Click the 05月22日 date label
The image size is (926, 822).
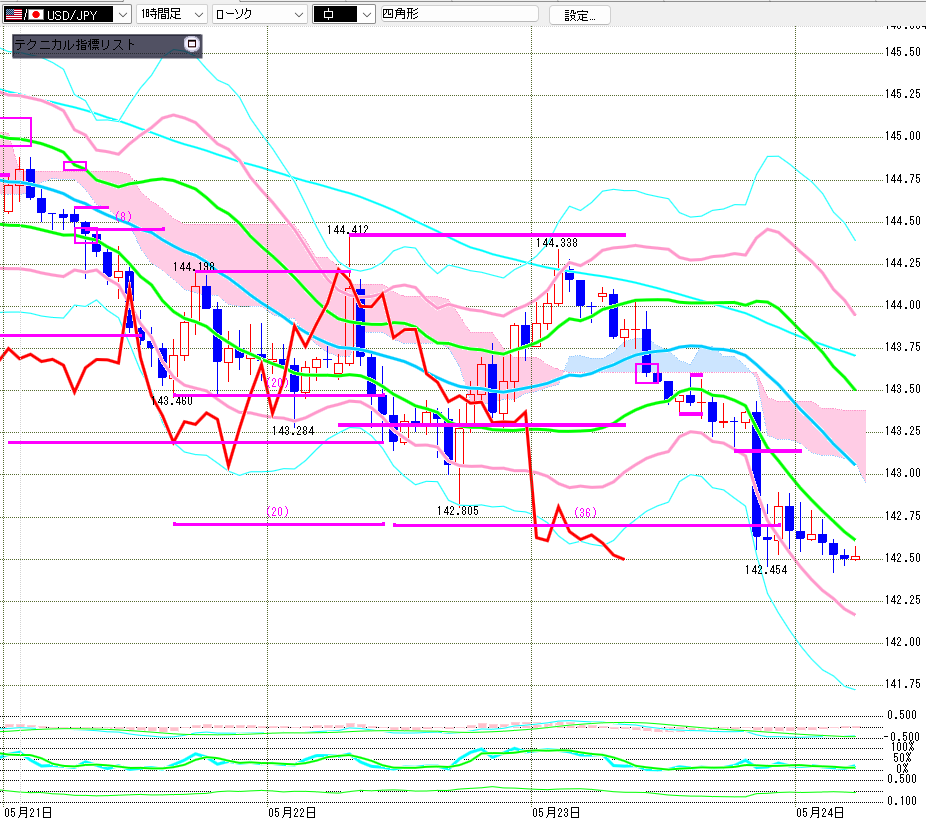click(x=292, y=813)
